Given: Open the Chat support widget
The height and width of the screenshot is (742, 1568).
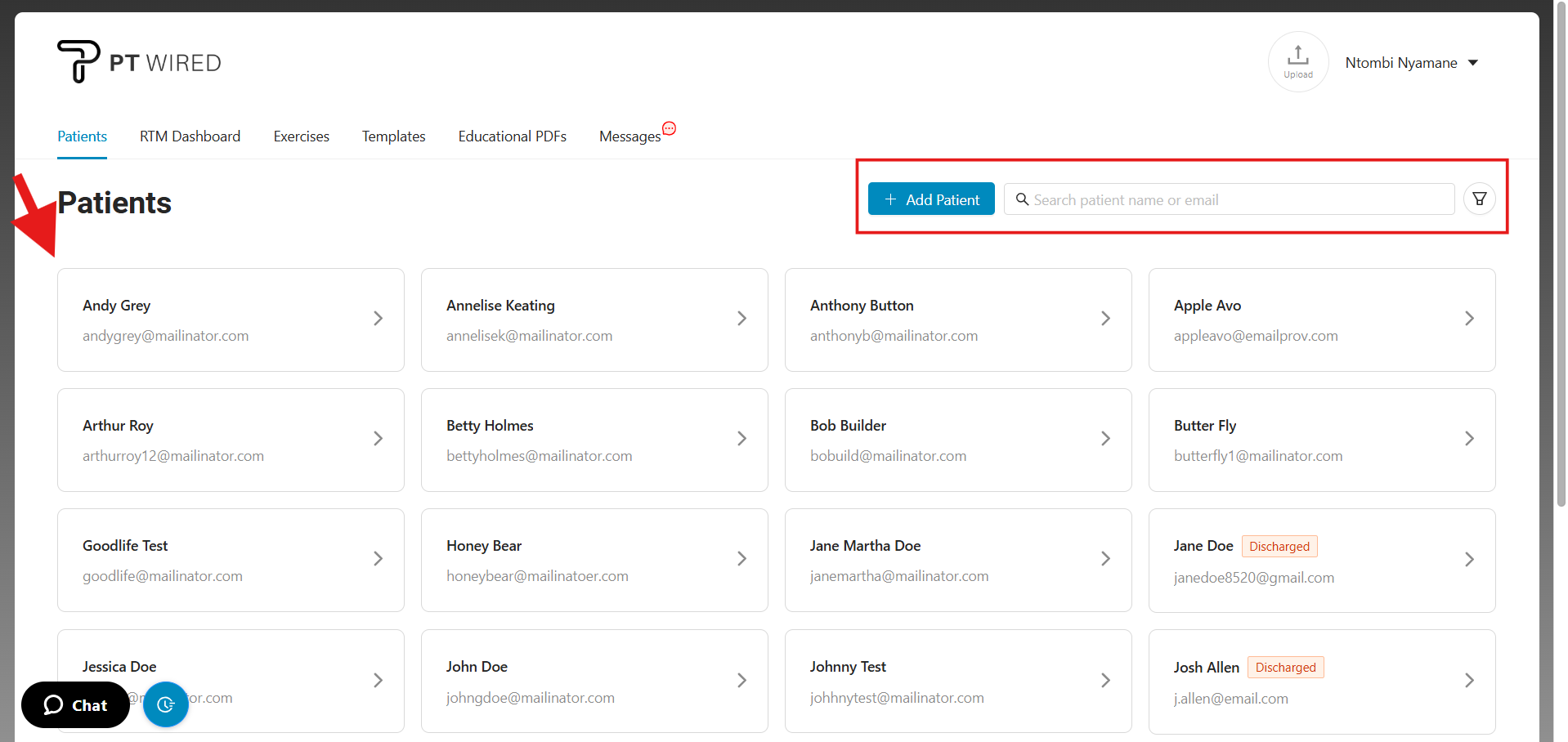Looking at the screenshot, I should tap(75, 704).
